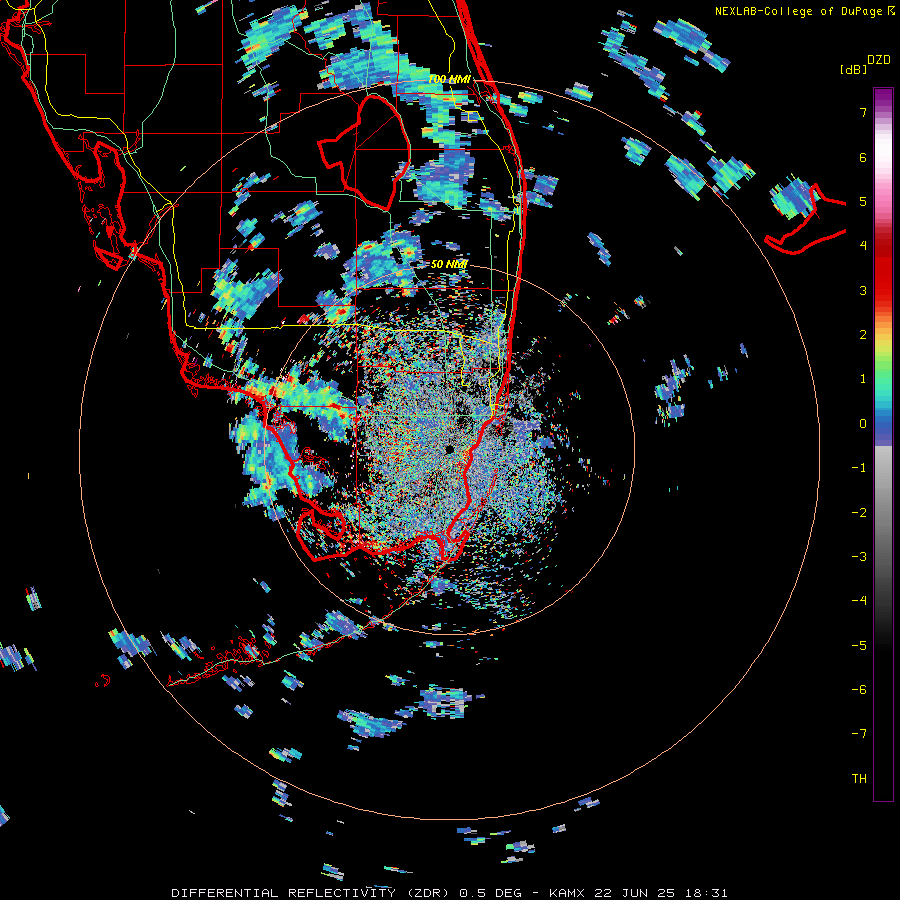
Task: Click the 1 tick label on scale
Action: [863, 379]
